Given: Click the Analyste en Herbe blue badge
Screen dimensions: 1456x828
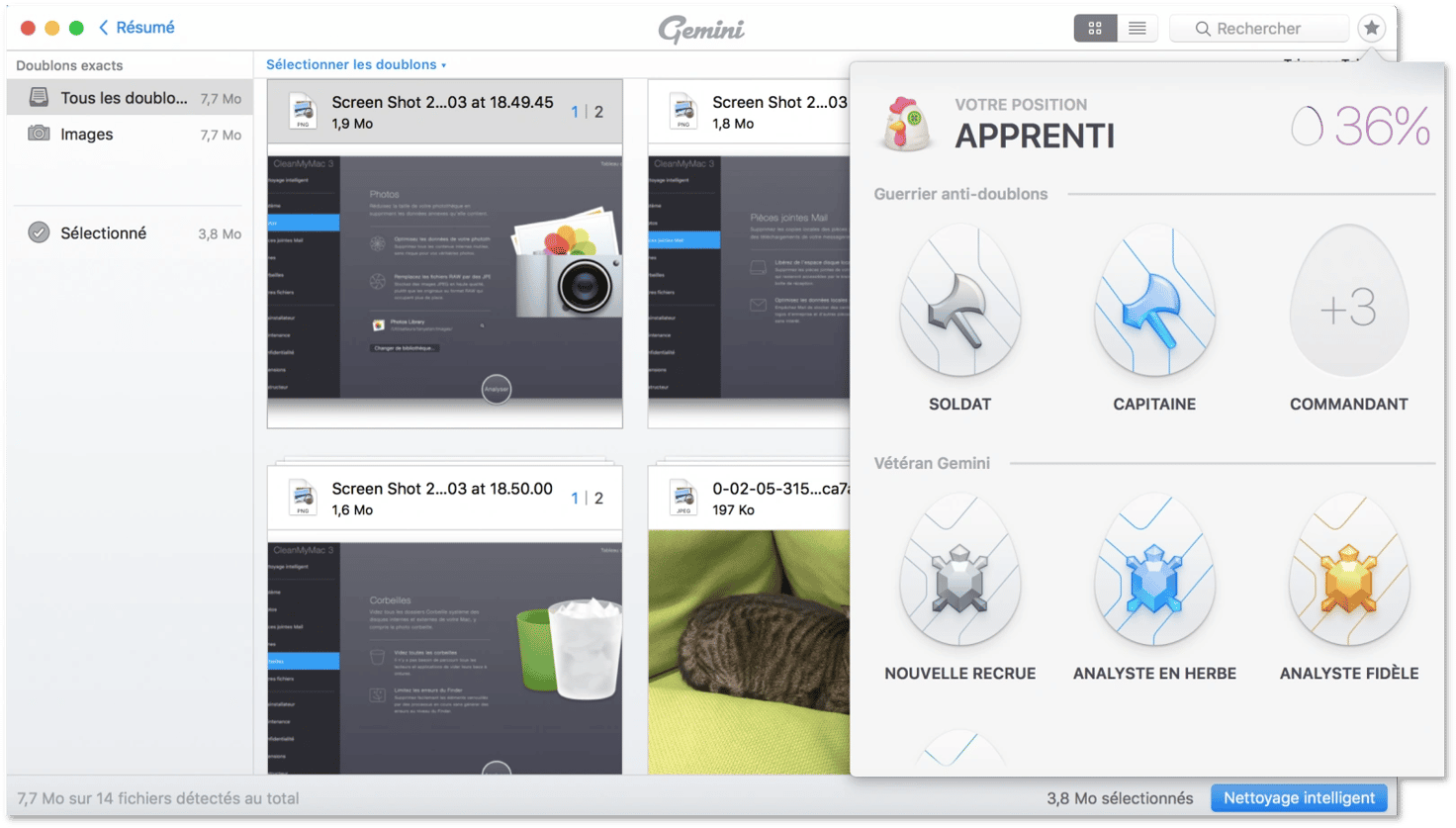Looking at the screenshot, I should (1154, 571).
